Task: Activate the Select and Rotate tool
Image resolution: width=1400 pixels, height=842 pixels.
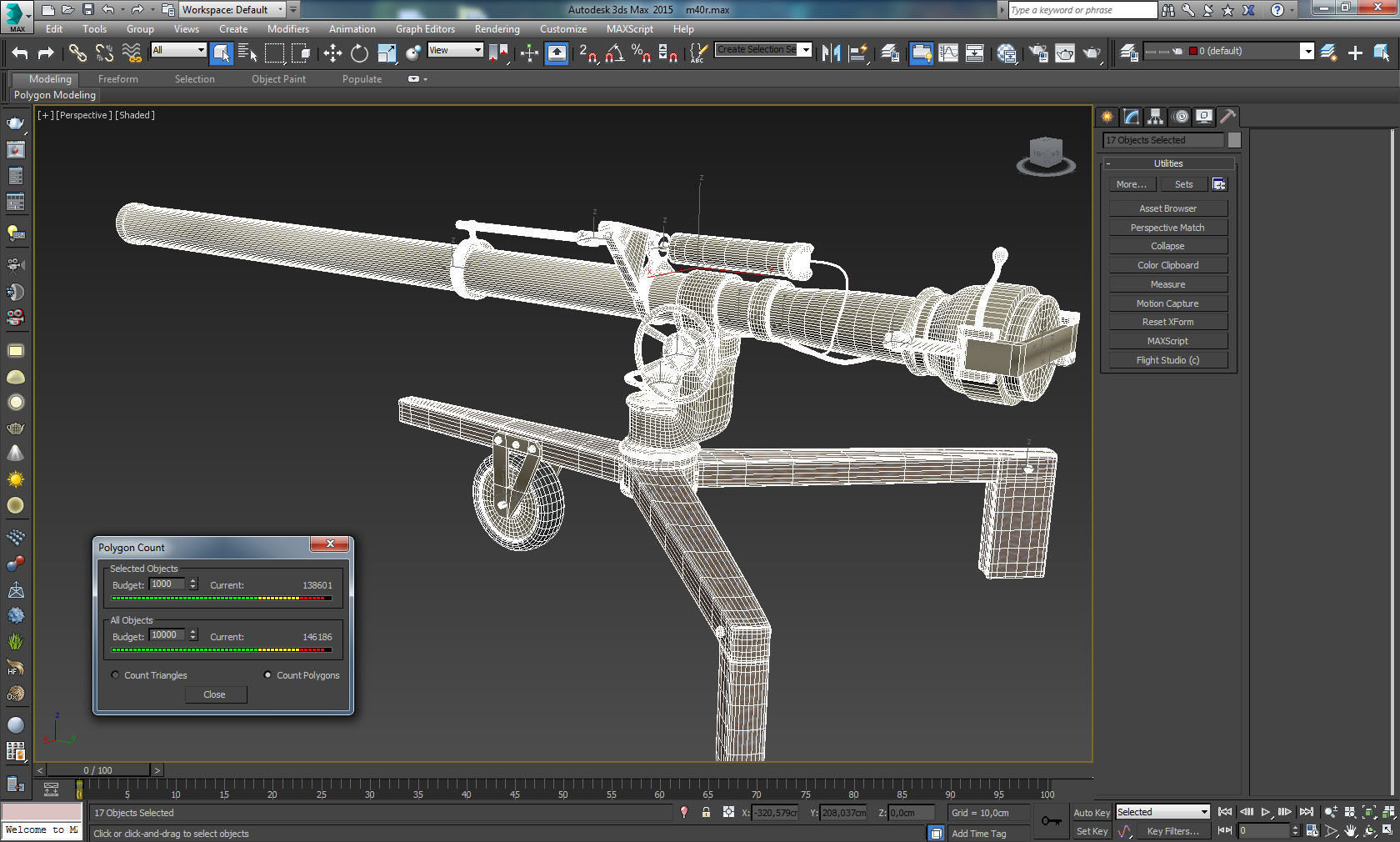Action: [x=359, y=53]
